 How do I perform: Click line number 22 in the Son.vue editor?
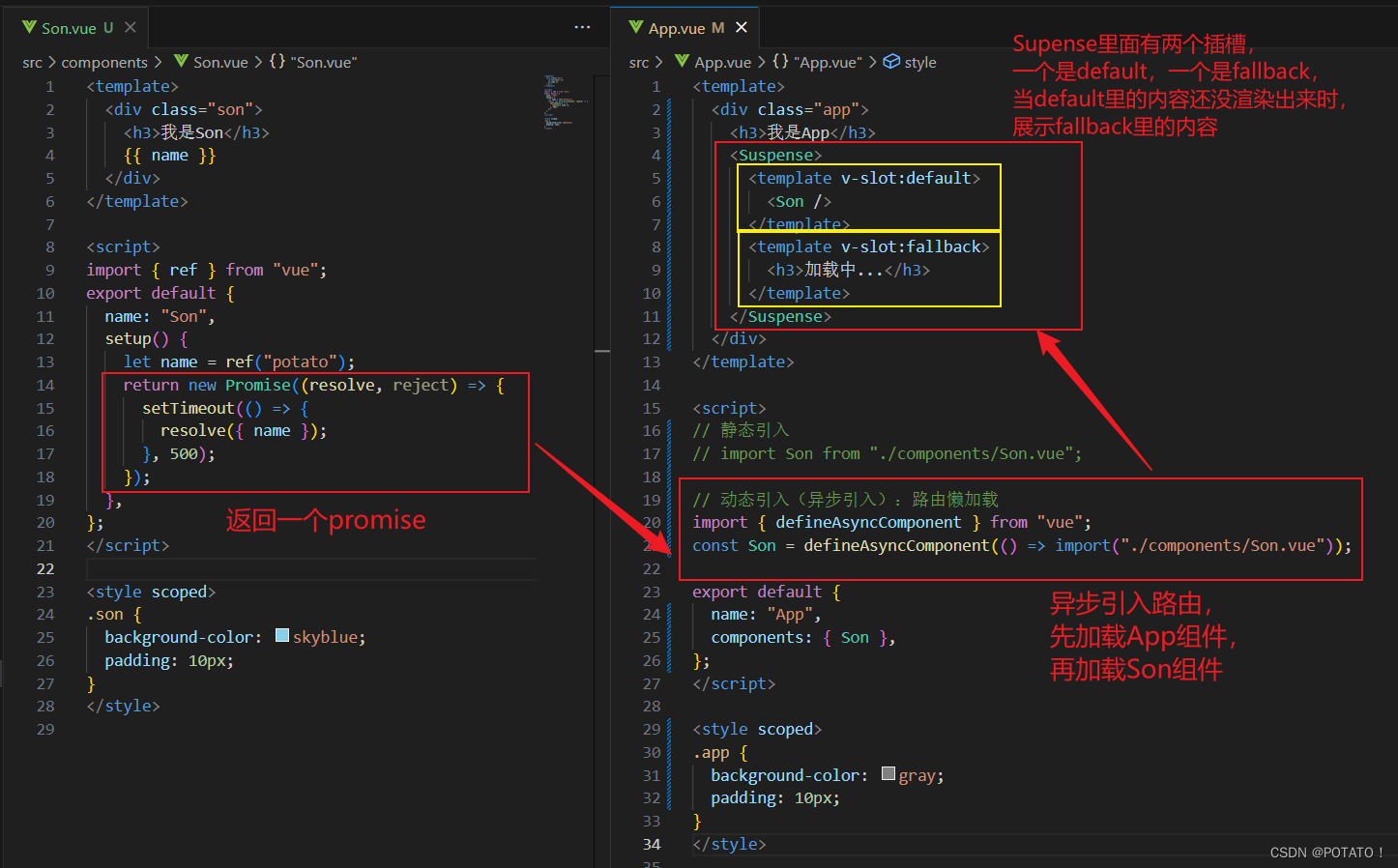(x=45, y=568)
